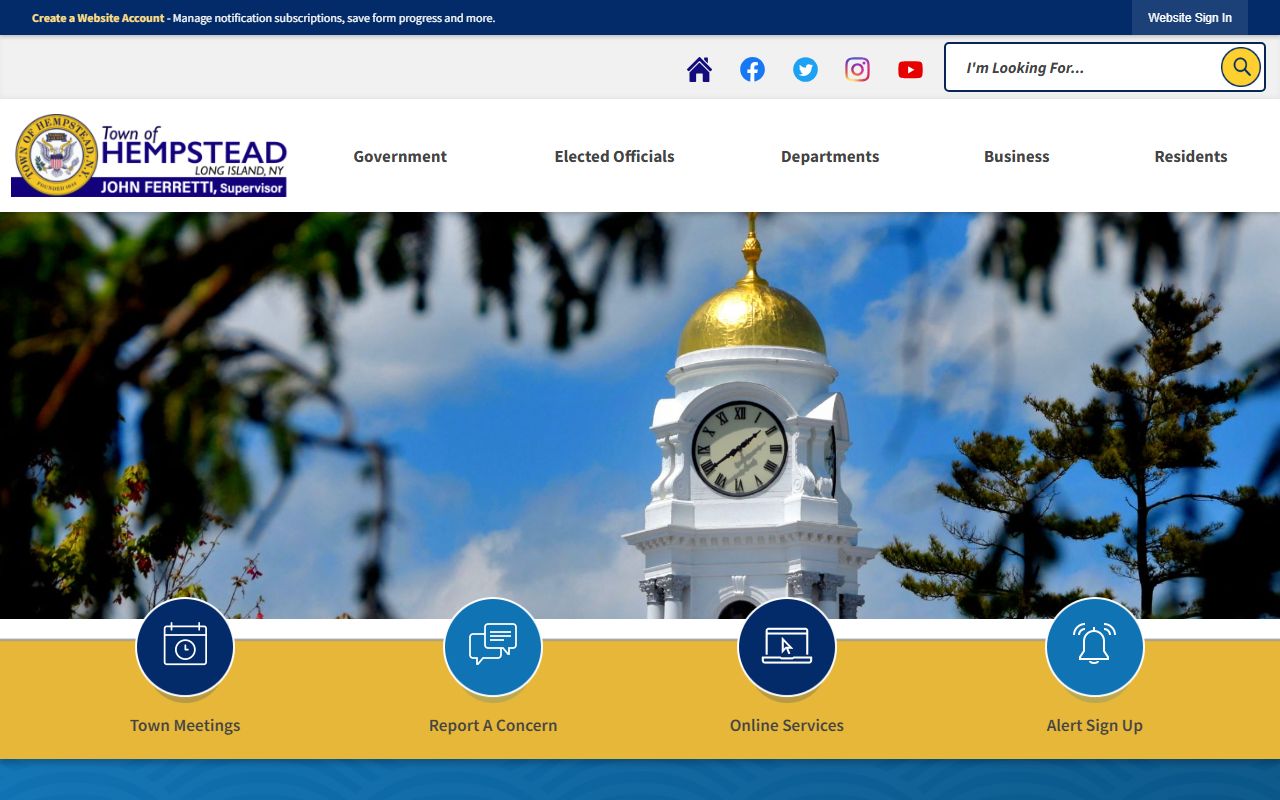The width and height of the screenshot is (1280, 800).
Task: Open the Business menu
Action: (1017, 156)
